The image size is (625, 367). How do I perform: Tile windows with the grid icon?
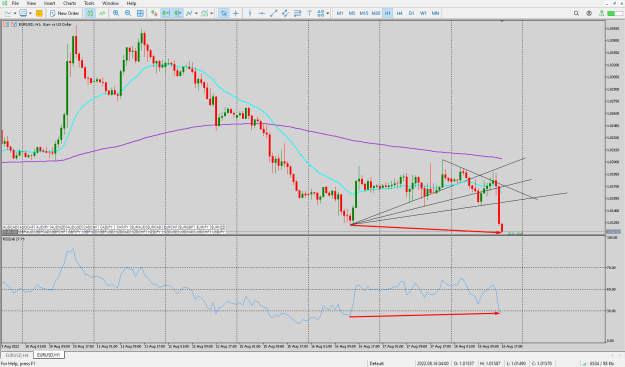pyautogui.click(x=140, y=13)
